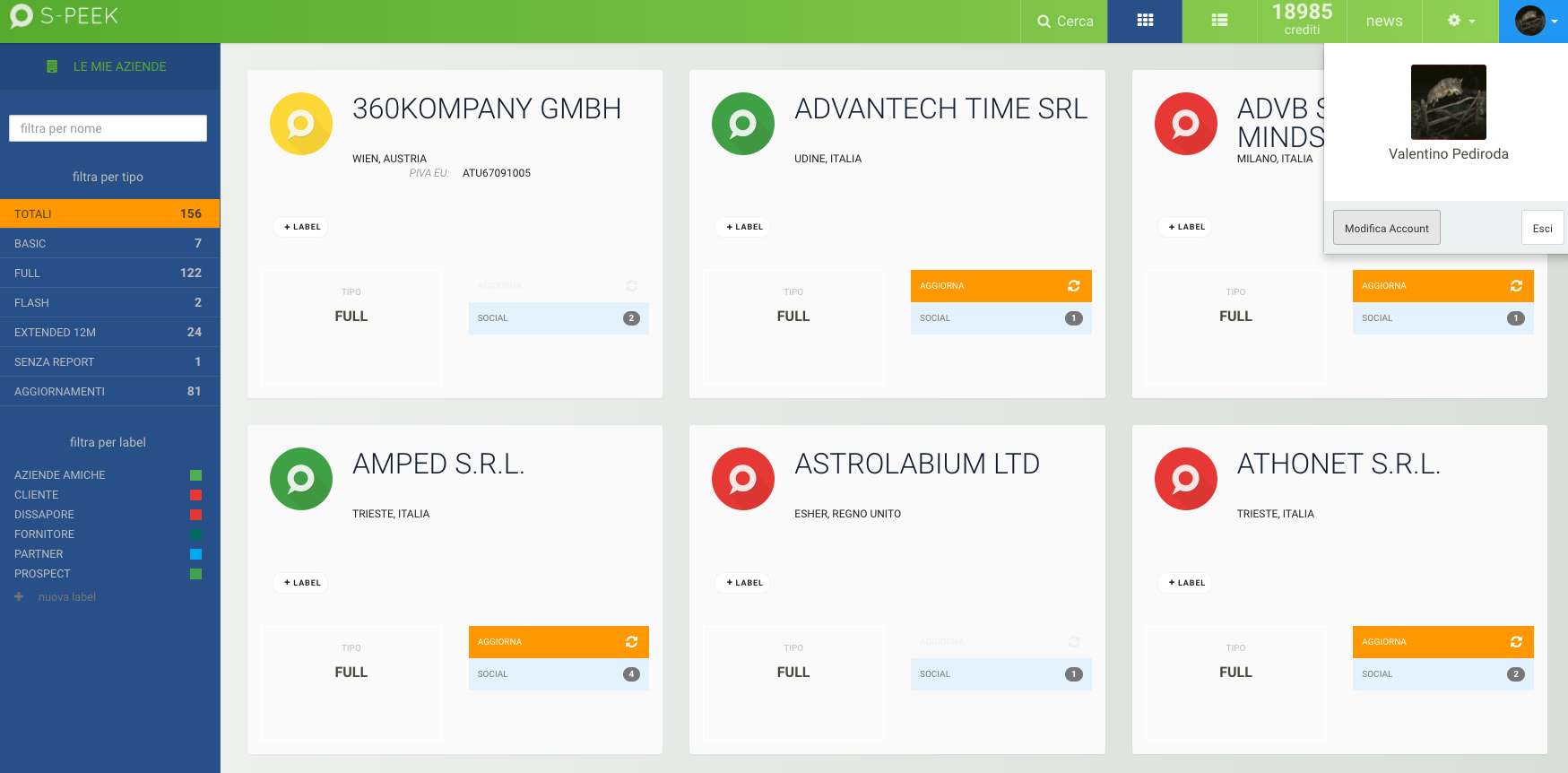Filter by TOTALI type
This screenshot has width=1568, height=773.
coord(109,213)
